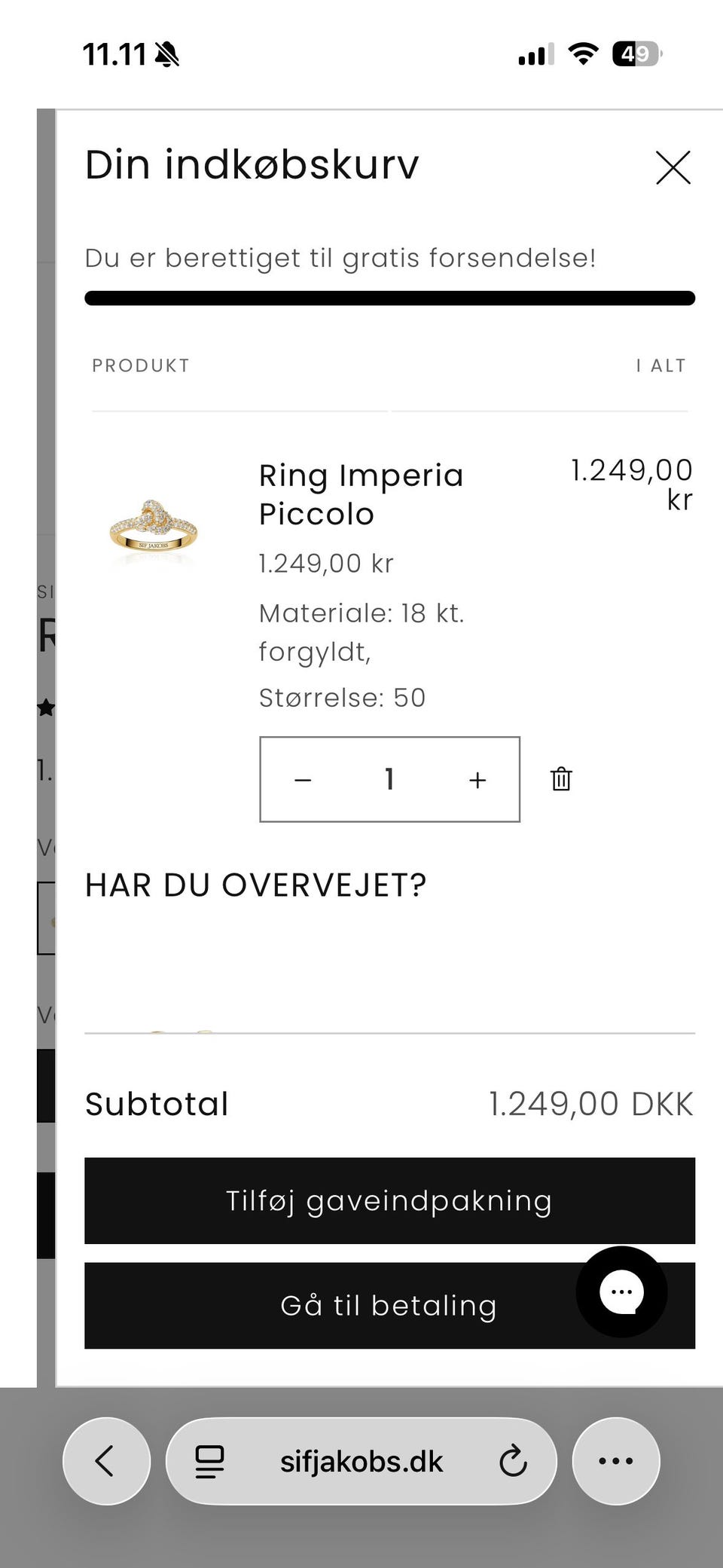The image size is (723, 1568).
Task: Tap the HAR DU OVERVEJET? heading
Action: pyautogui.click(x=255, y=885)
